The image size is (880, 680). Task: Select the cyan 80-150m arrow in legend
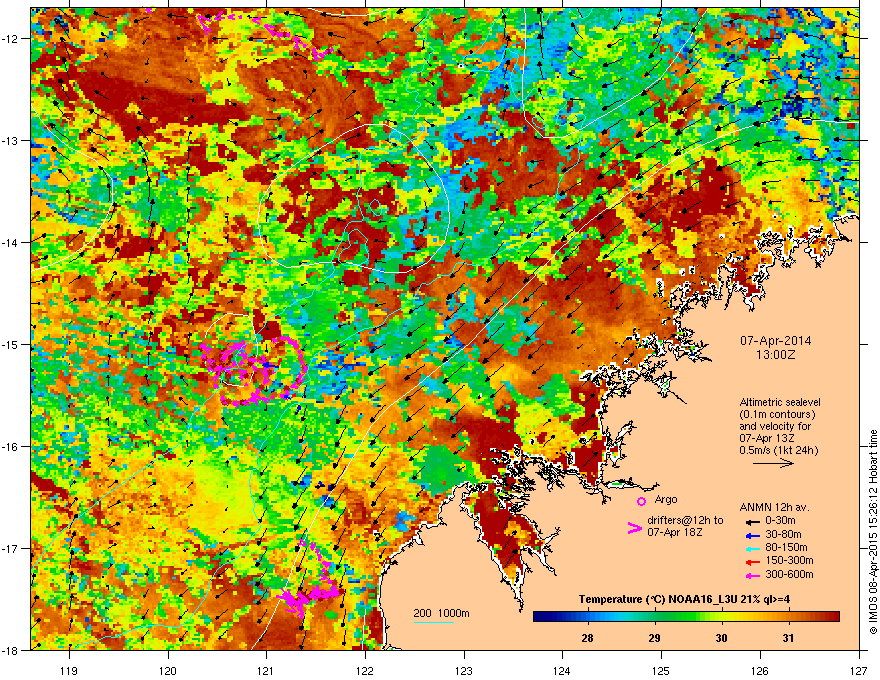click(x=752, y=549)
